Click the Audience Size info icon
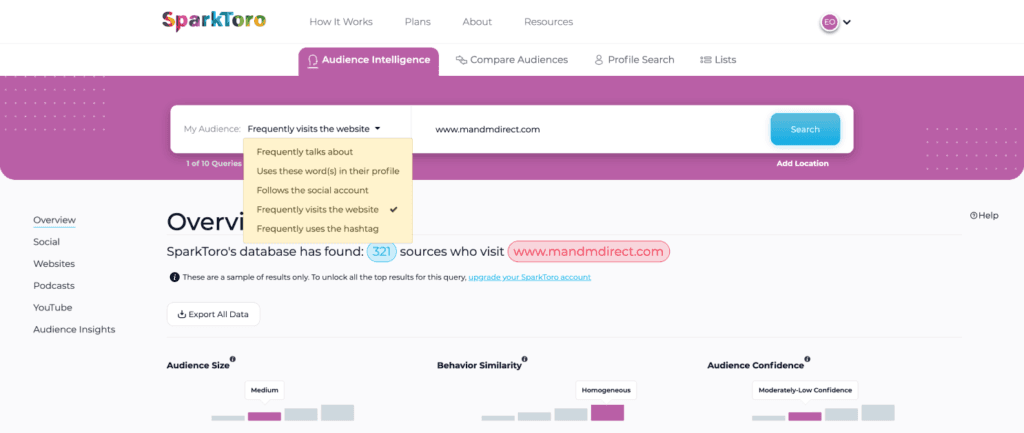Screen dimensions: 1024x433 233,359
